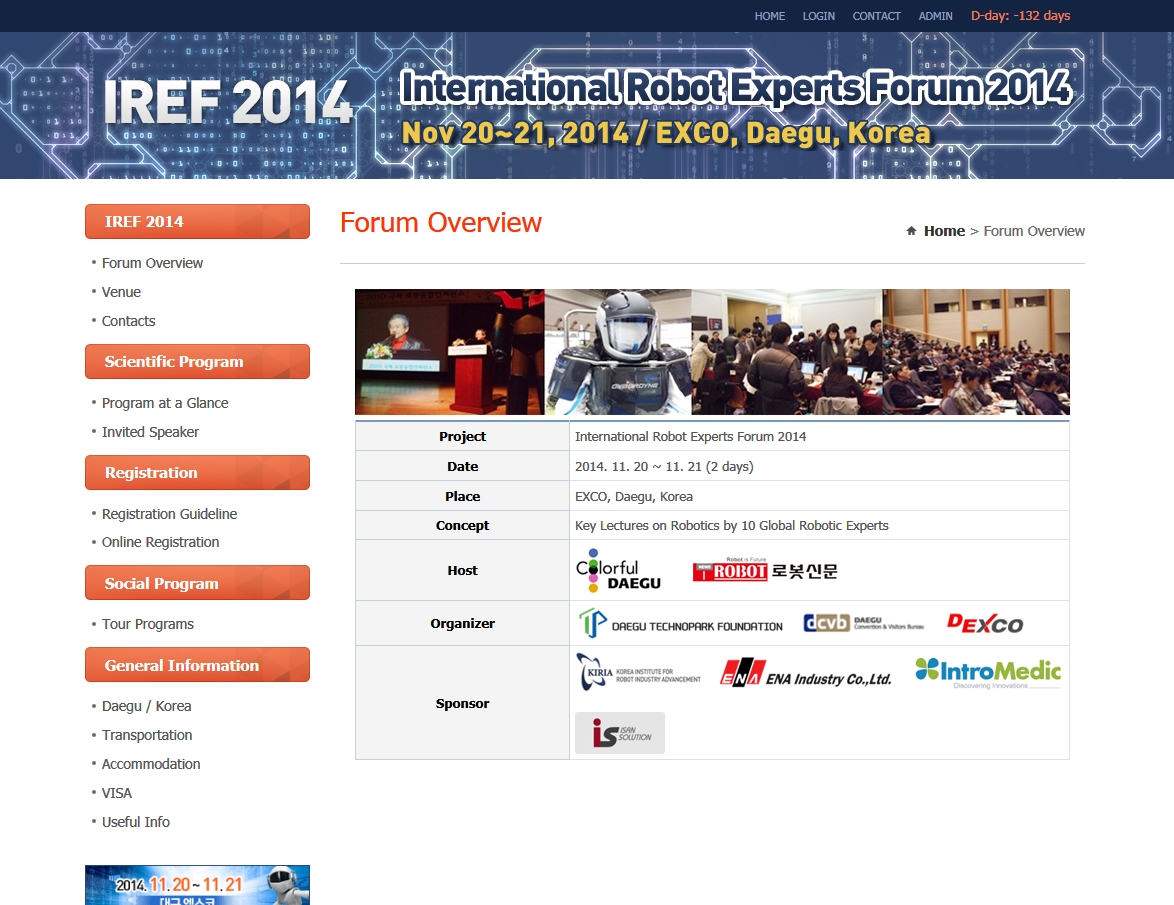
Task: Click the International Robot Experts Forum 2014 banner title
Action: [736, 87]
